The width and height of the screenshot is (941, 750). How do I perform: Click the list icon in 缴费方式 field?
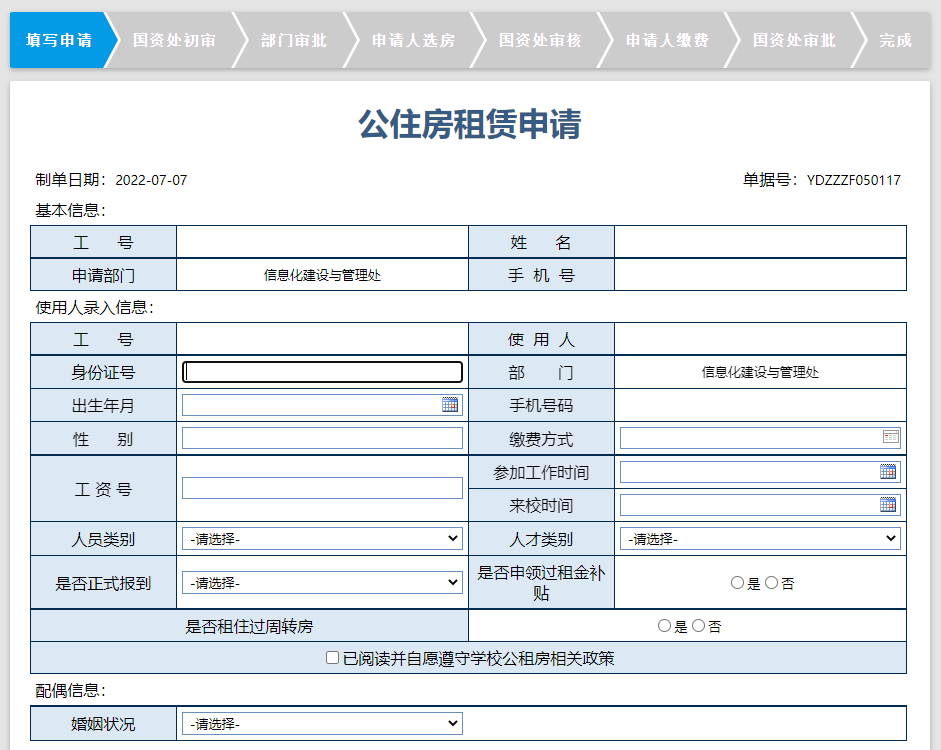point(891,437)
